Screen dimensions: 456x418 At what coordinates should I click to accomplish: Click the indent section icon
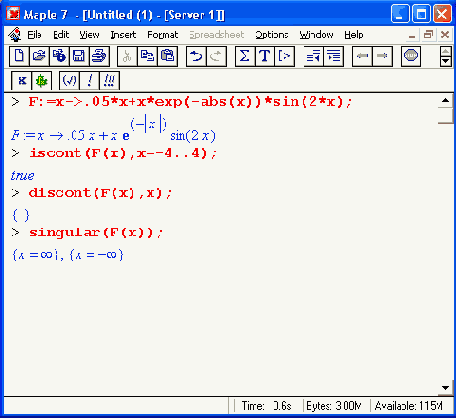(334, 56)
